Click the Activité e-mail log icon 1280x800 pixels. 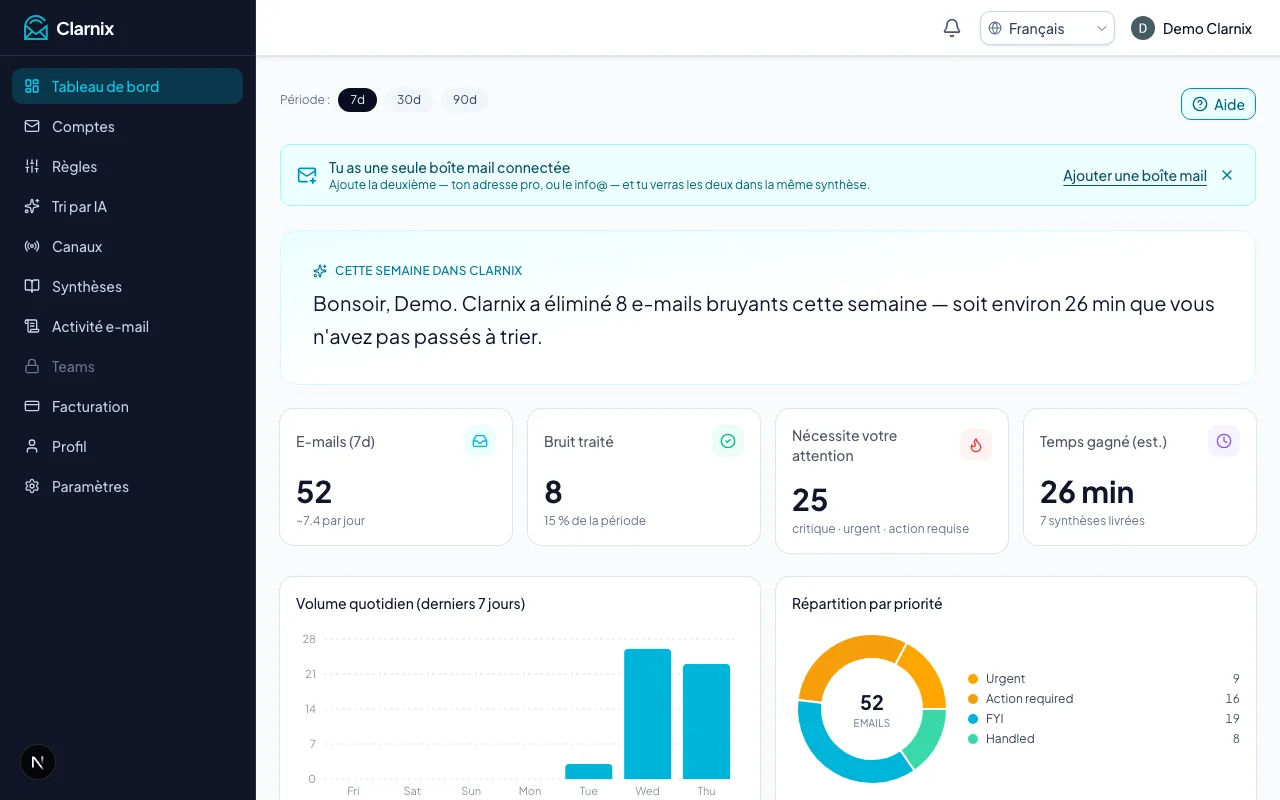point(32,326)
